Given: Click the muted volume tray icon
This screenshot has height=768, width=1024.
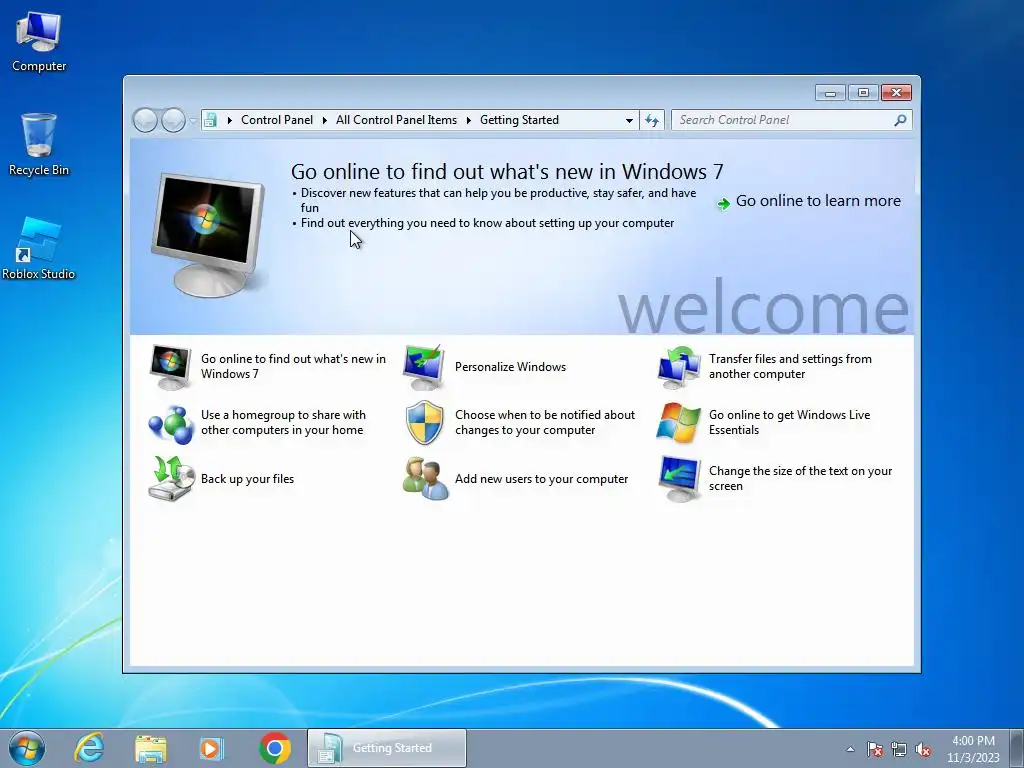Looking at the screenshot, I should 923,750.
